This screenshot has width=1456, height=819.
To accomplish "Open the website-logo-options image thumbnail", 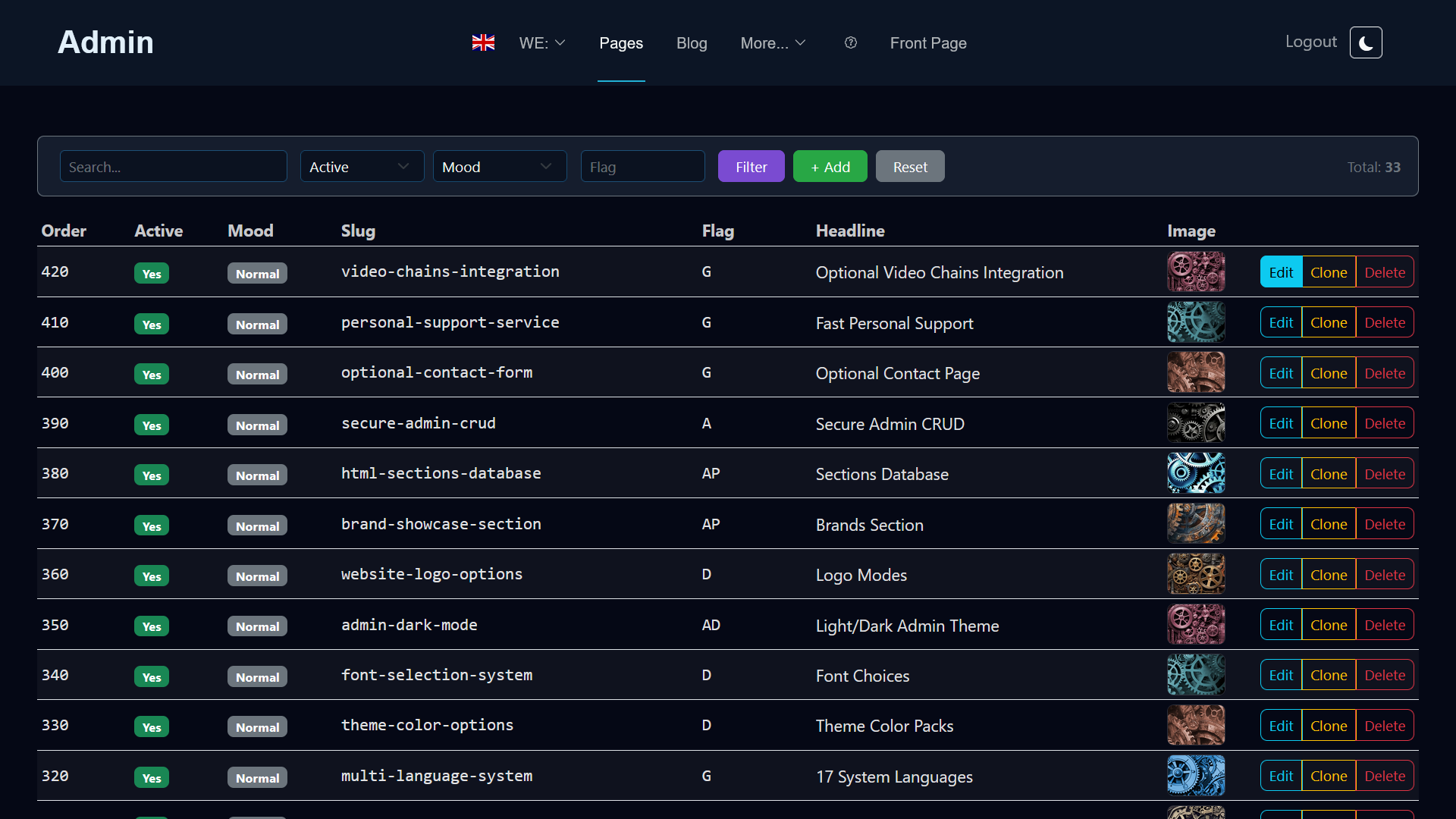I will pyautogui.click(x=1196, y=574).
